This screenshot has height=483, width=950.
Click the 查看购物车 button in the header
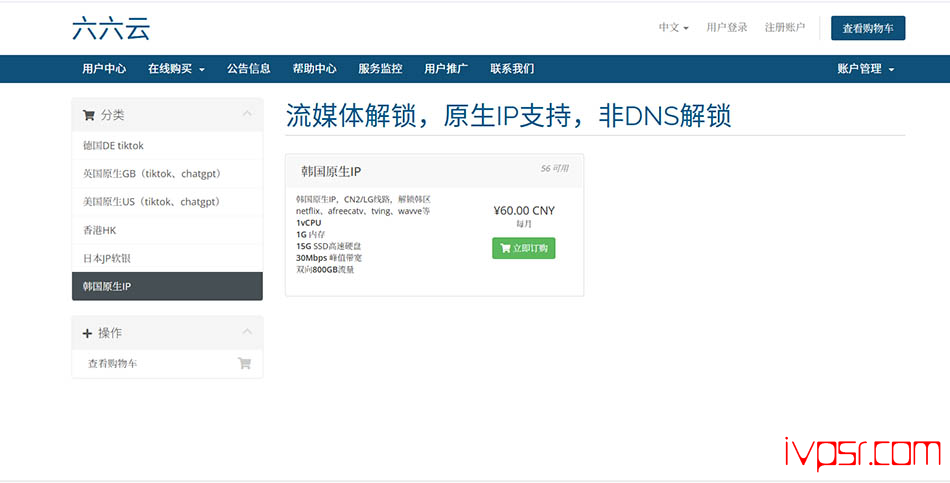(x=867, y=28)
